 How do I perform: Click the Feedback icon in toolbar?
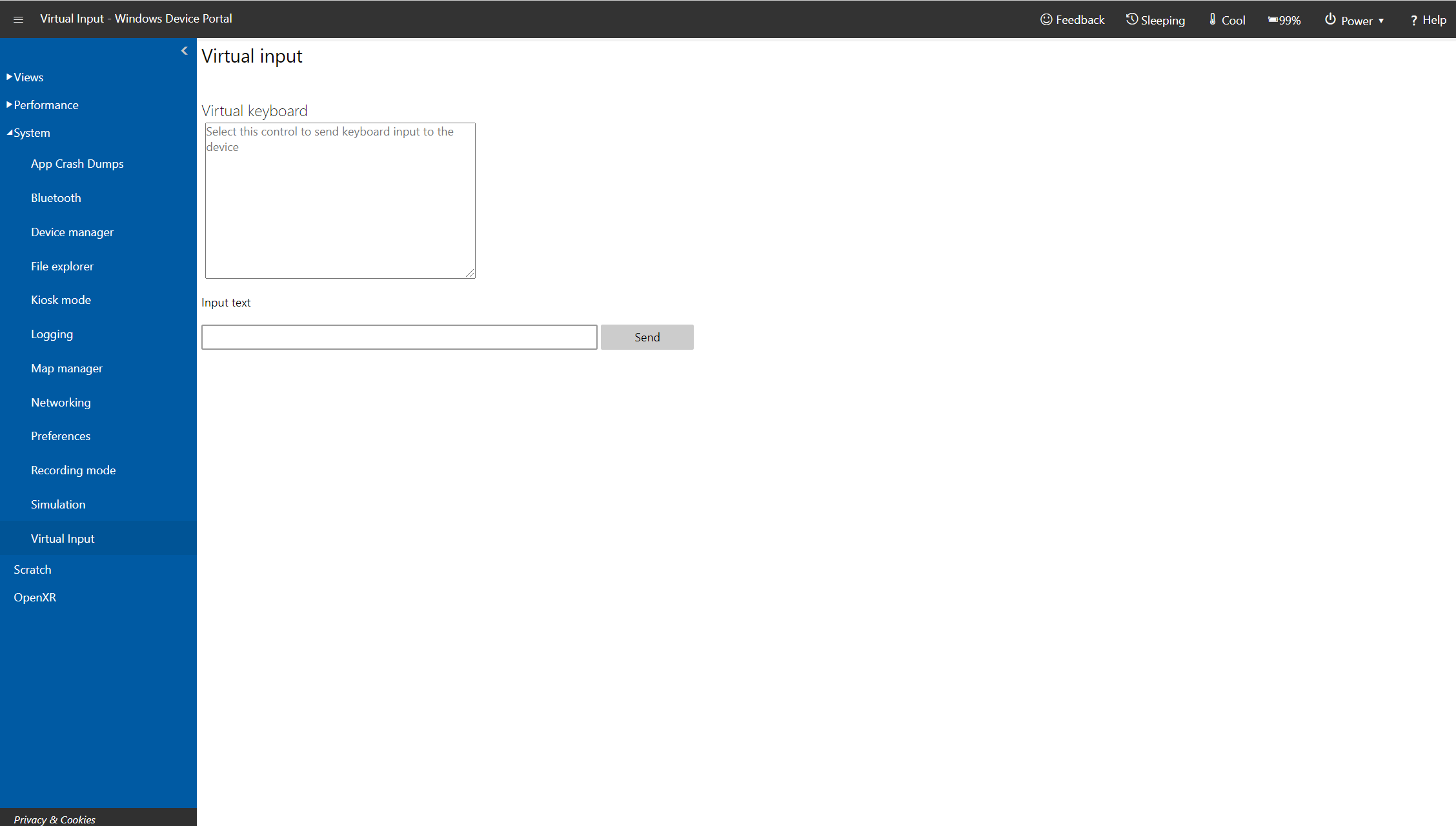[x=1050, y=20]
